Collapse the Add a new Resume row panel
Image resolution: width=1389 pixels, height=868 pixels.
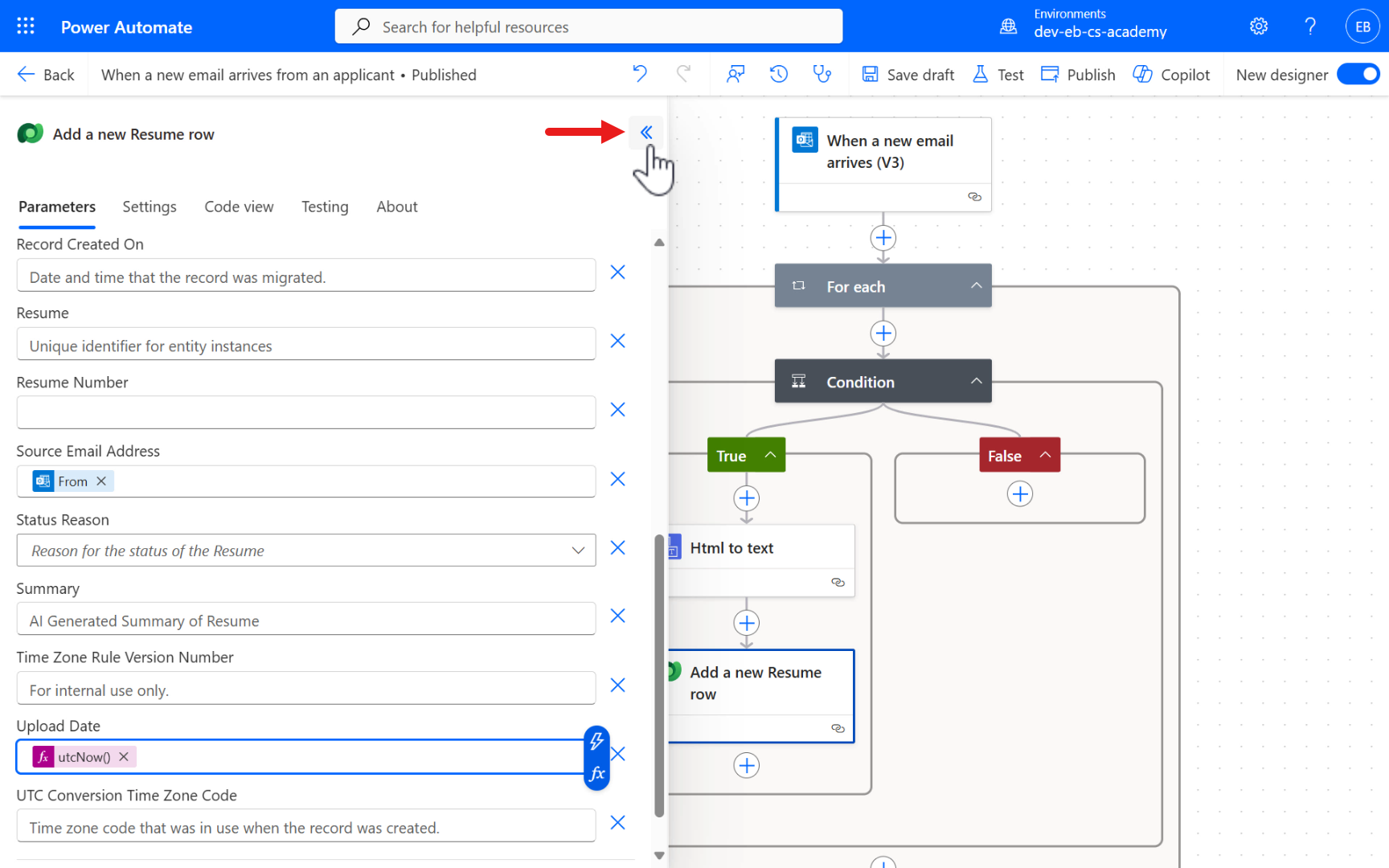tap(646, 133)
